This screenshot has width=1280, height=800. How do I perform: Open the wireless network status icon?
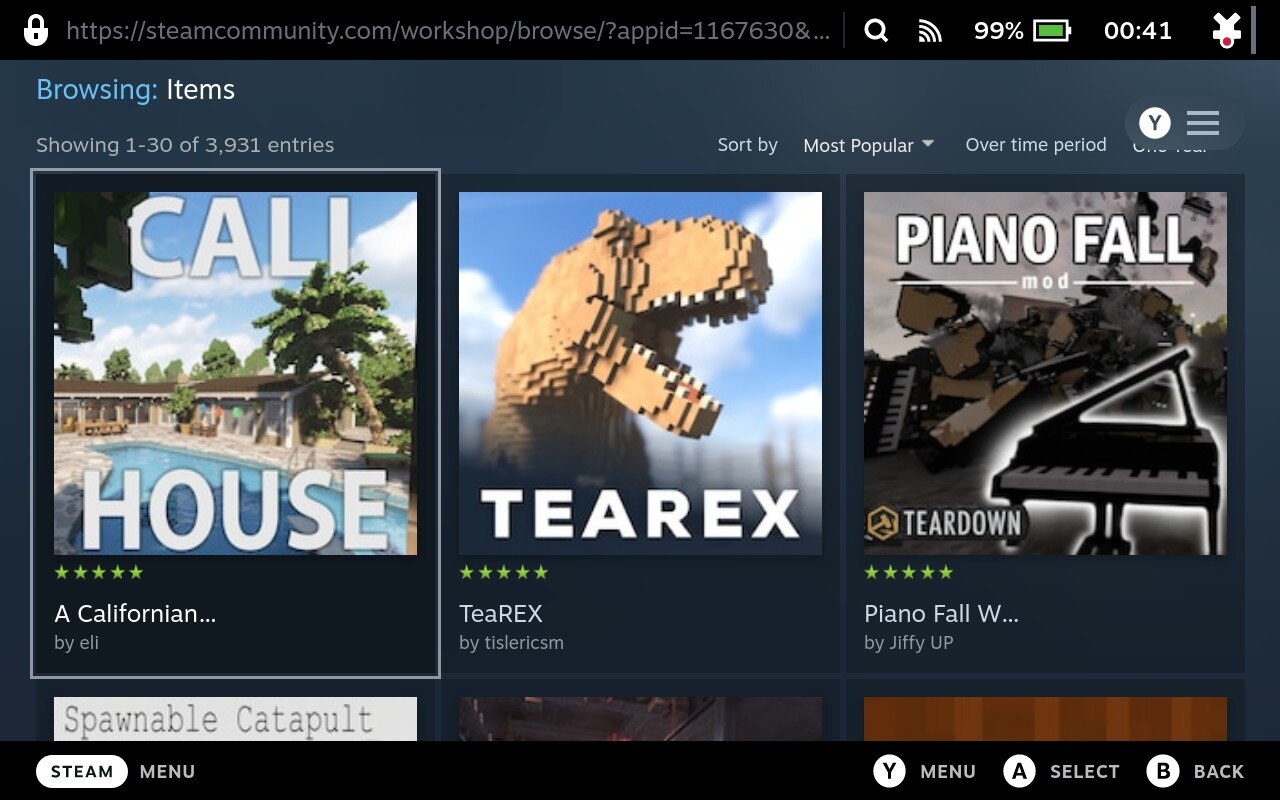tap(930, 31)
